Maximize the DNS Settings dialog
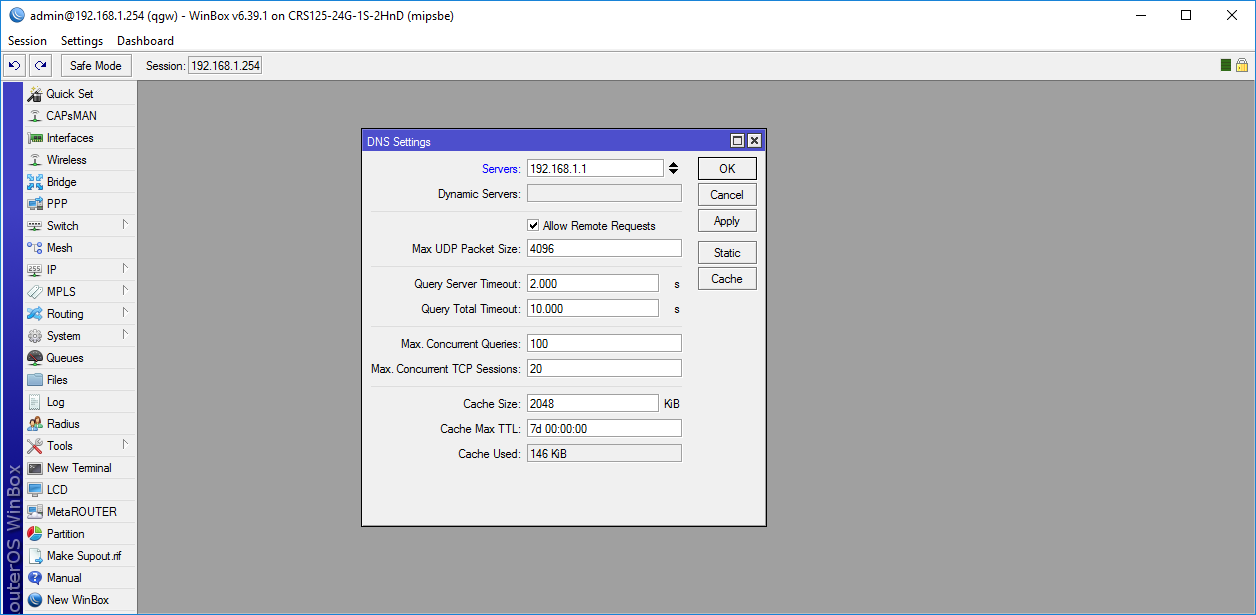This screenshot has height=615, width=1256. (738, 142)
